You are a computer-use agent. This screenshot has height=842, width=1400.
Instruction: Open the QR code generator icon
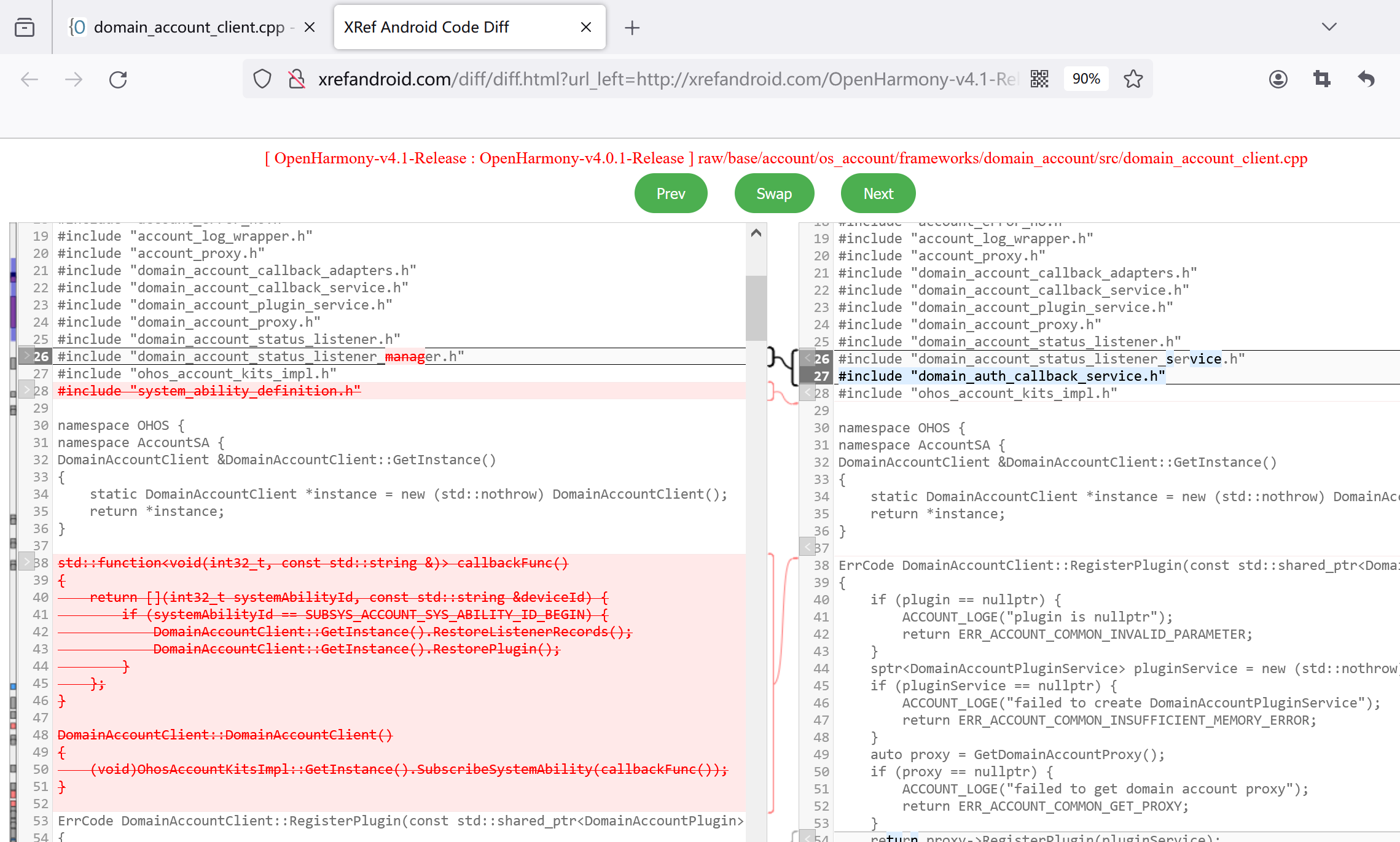1039,79
